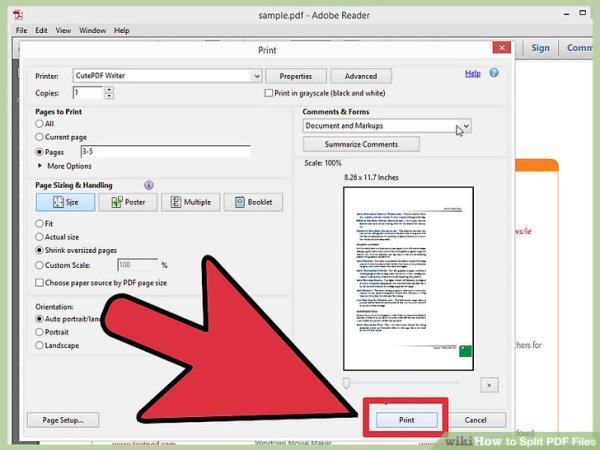Expand the More Options disclosure triangle
600x450 pixels.
pyautogui.click(x=40, y=166)
